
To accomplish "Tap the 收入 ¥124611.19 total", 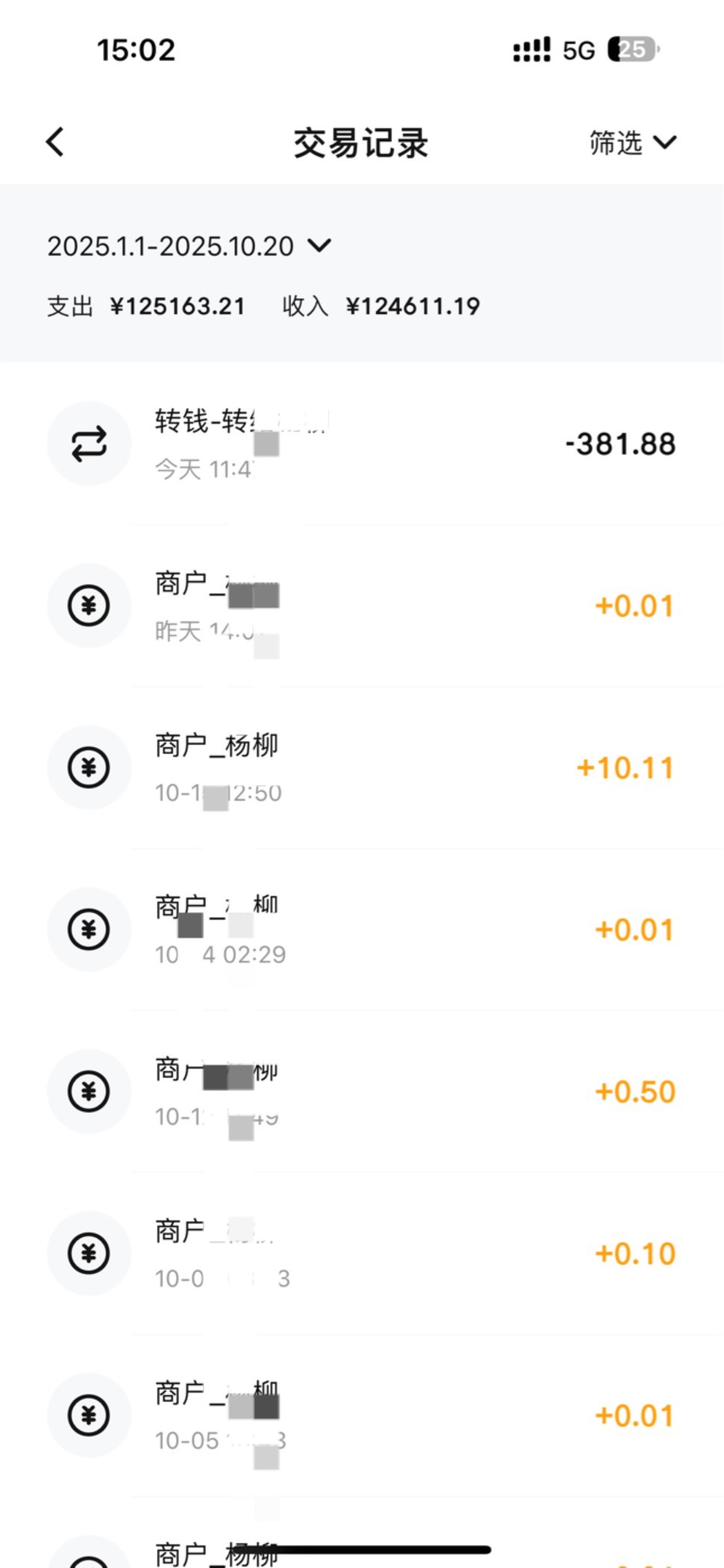I will click(381, 307).
